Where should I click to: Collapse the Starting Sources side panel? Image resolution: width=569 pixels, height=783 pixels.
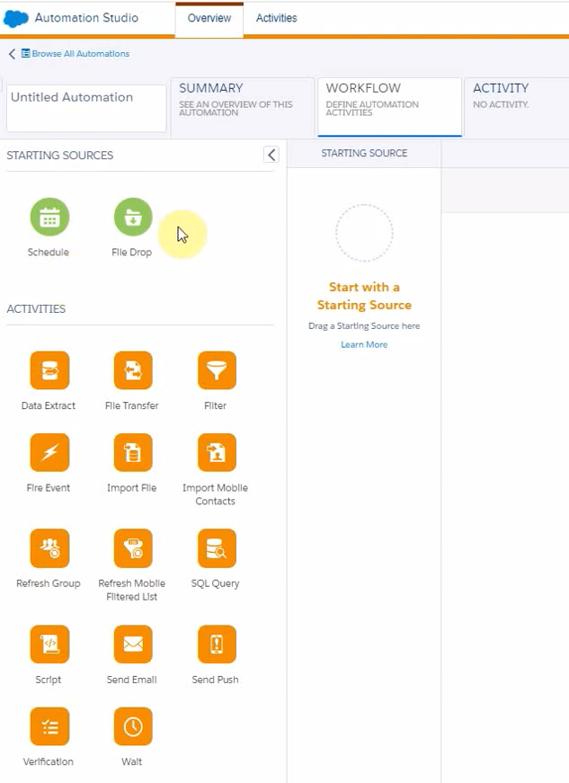[x=271, y=155]
